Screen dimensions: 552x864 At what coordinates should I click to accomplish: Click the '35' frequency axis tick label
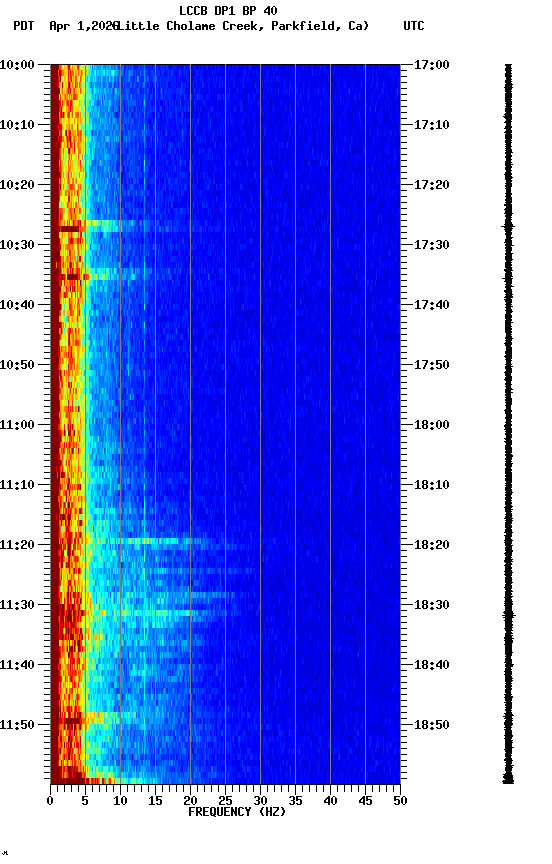[295, 801]
